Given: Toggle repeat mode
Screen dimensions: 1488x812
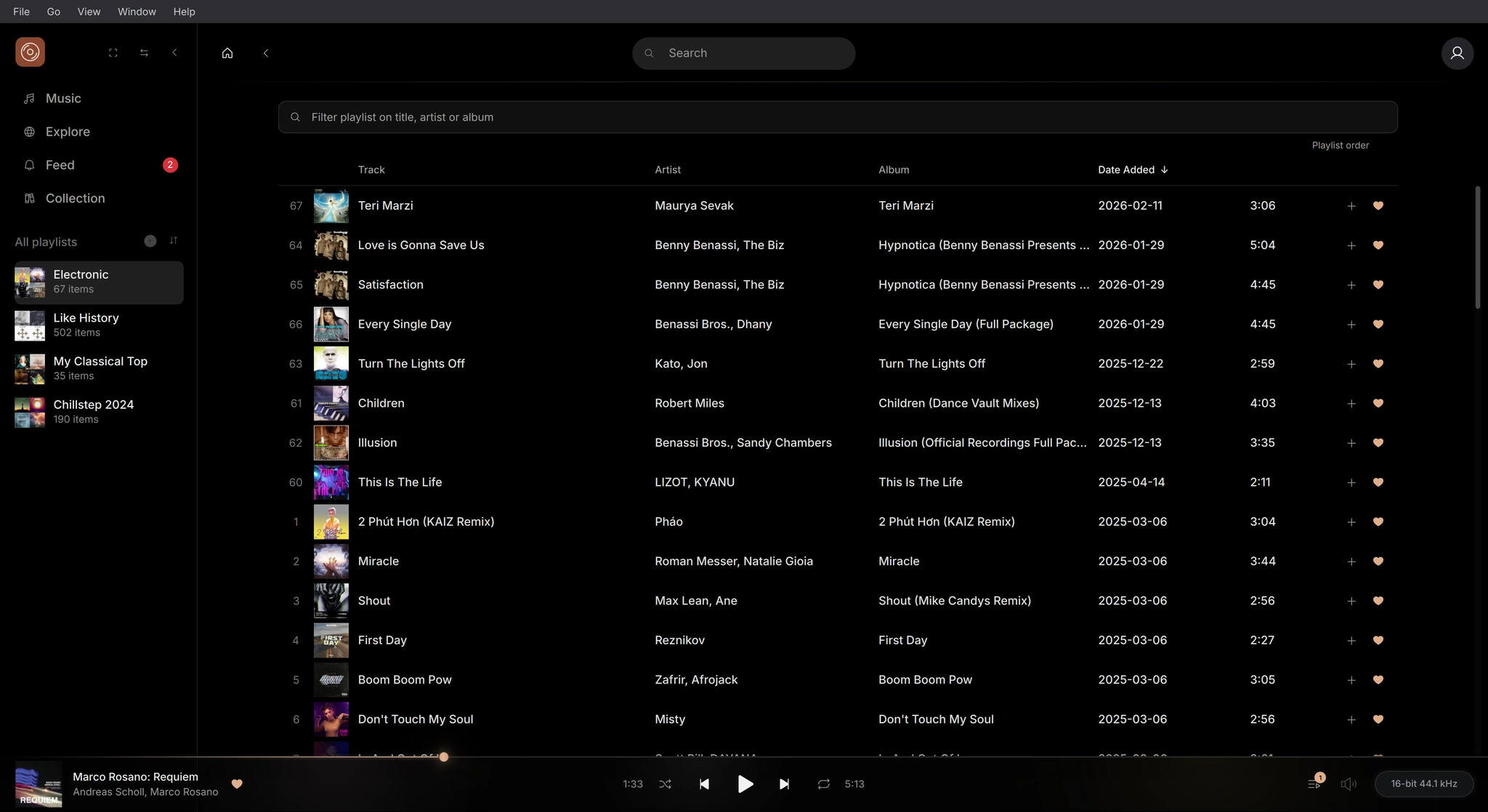Looking at the screenshot, I should (823, 784).
